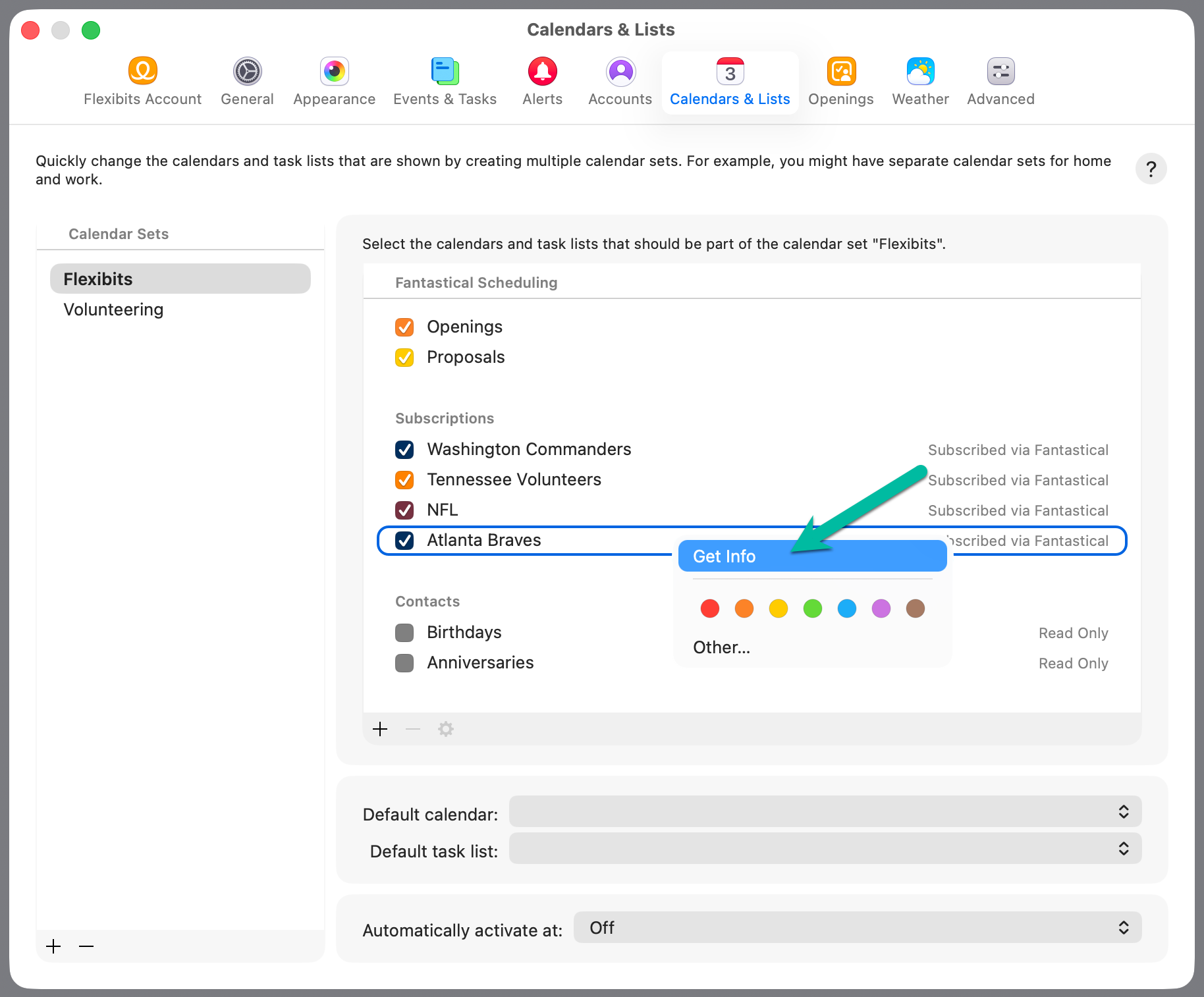Viewport: 1204px width, 997px height.
Task: Toggle the Tennessee Volunteers checkbox
Action: click(x=404, y=480)
